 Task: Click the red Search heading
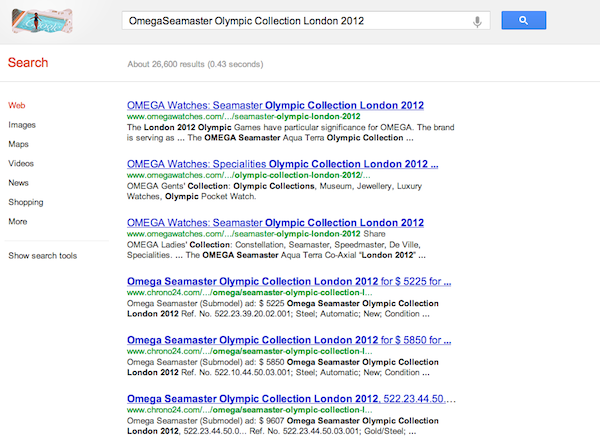(28, 62)
